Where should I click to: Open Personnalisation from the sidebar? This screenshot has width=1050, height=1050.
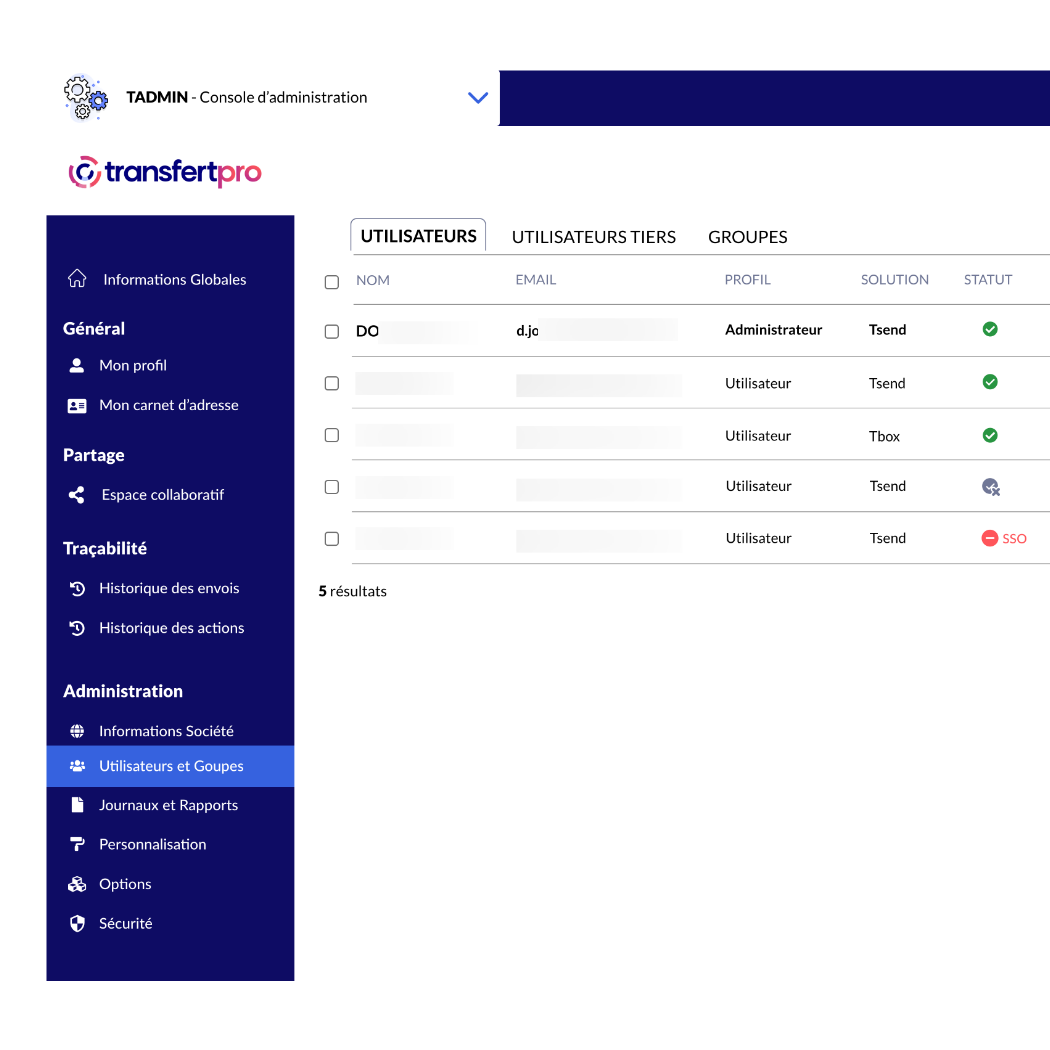[153, 843]
